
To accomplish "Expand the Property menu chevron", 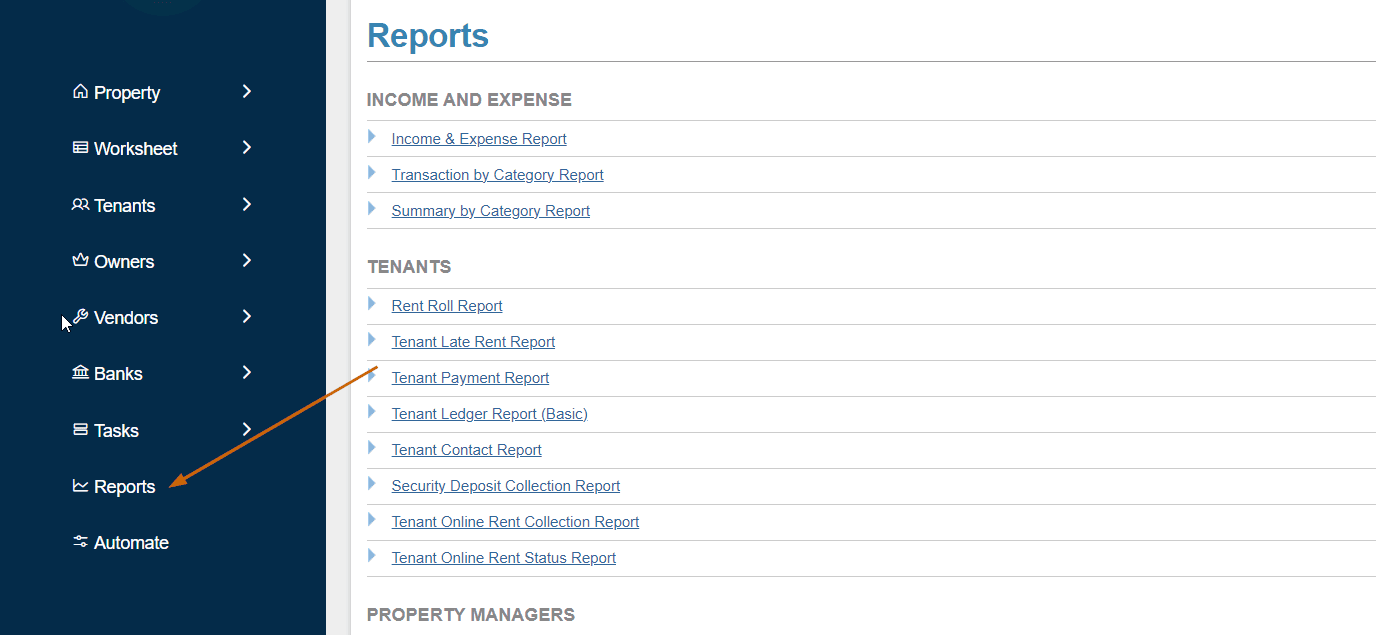I will (247, 92).
